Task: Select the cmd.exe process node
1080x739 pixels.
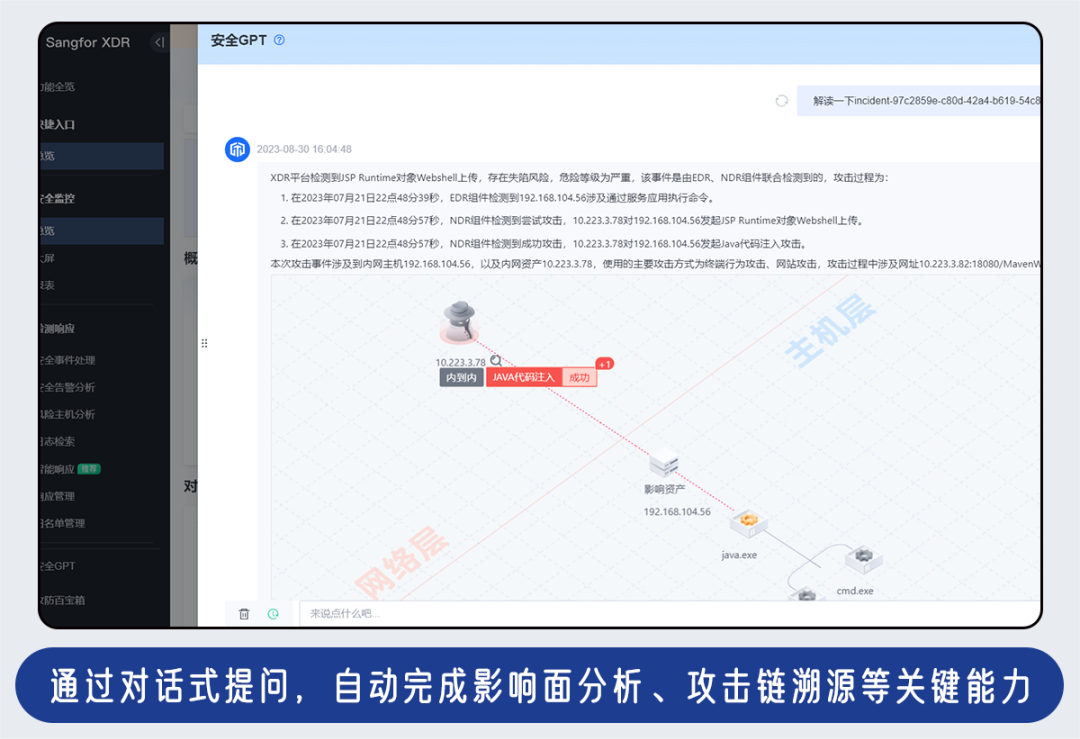Action: 863,560
